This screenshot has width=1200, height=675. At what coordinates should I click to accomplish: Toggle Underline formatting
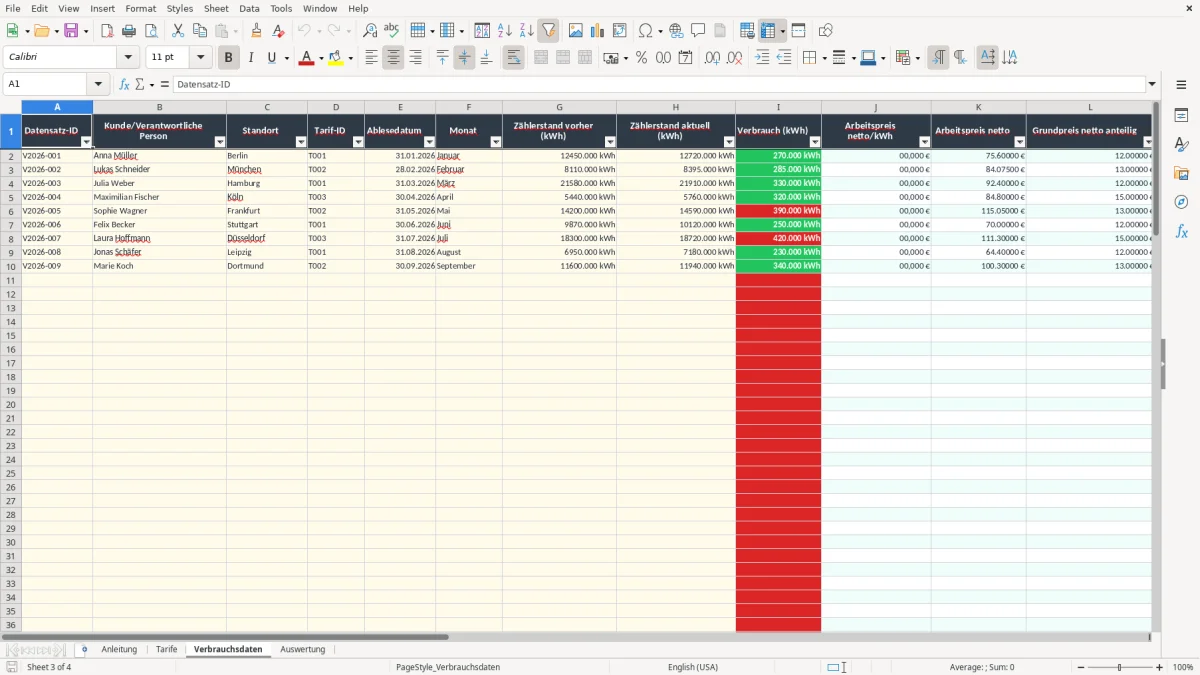pos(271,58)
